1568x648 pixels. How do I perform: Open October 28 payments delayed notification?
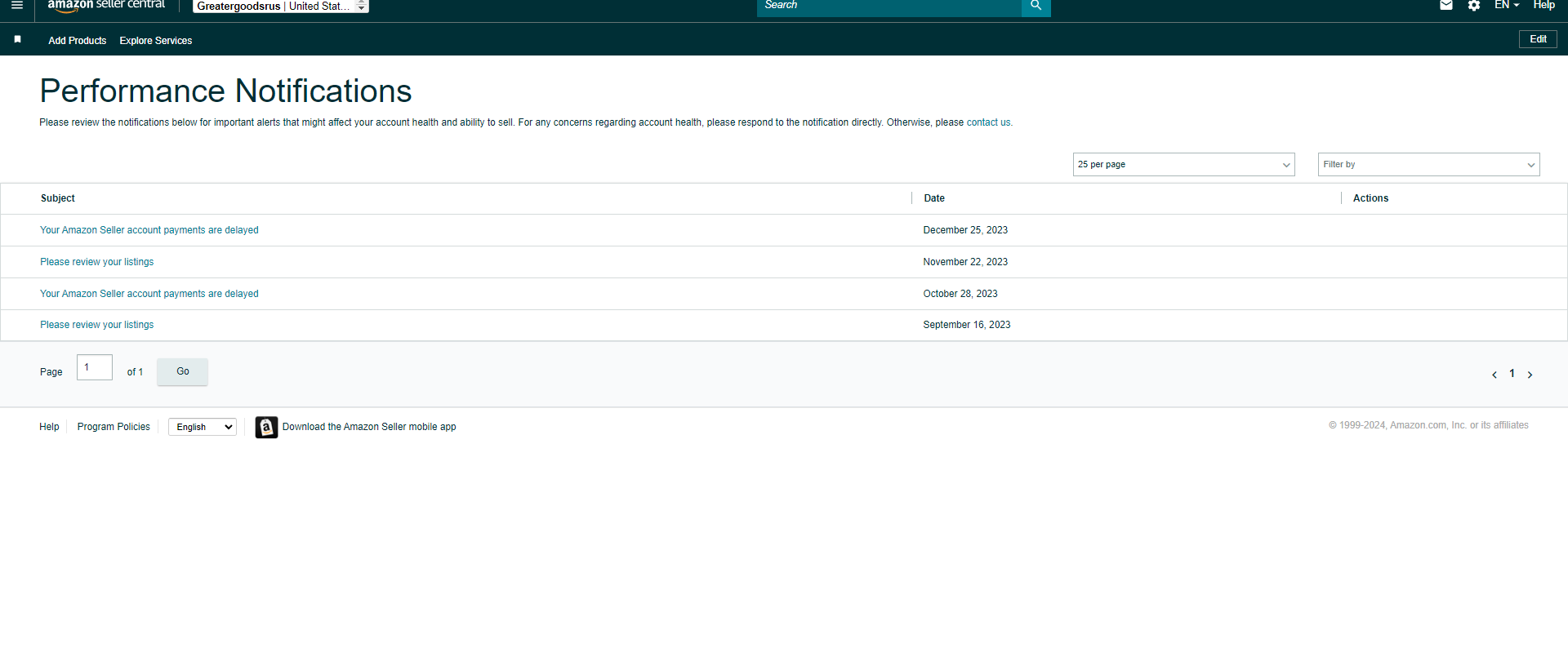point(149,294)
